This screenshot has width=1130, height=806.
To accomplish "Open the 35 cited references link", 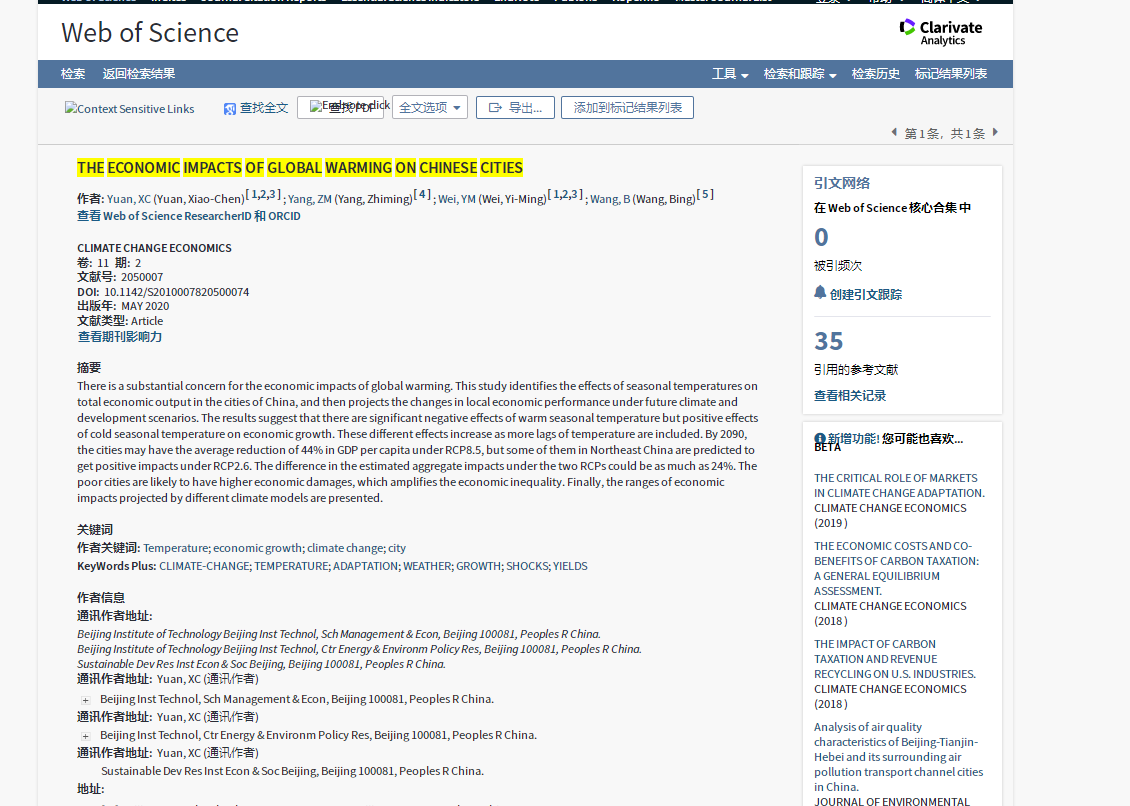I will click(829, 342).
